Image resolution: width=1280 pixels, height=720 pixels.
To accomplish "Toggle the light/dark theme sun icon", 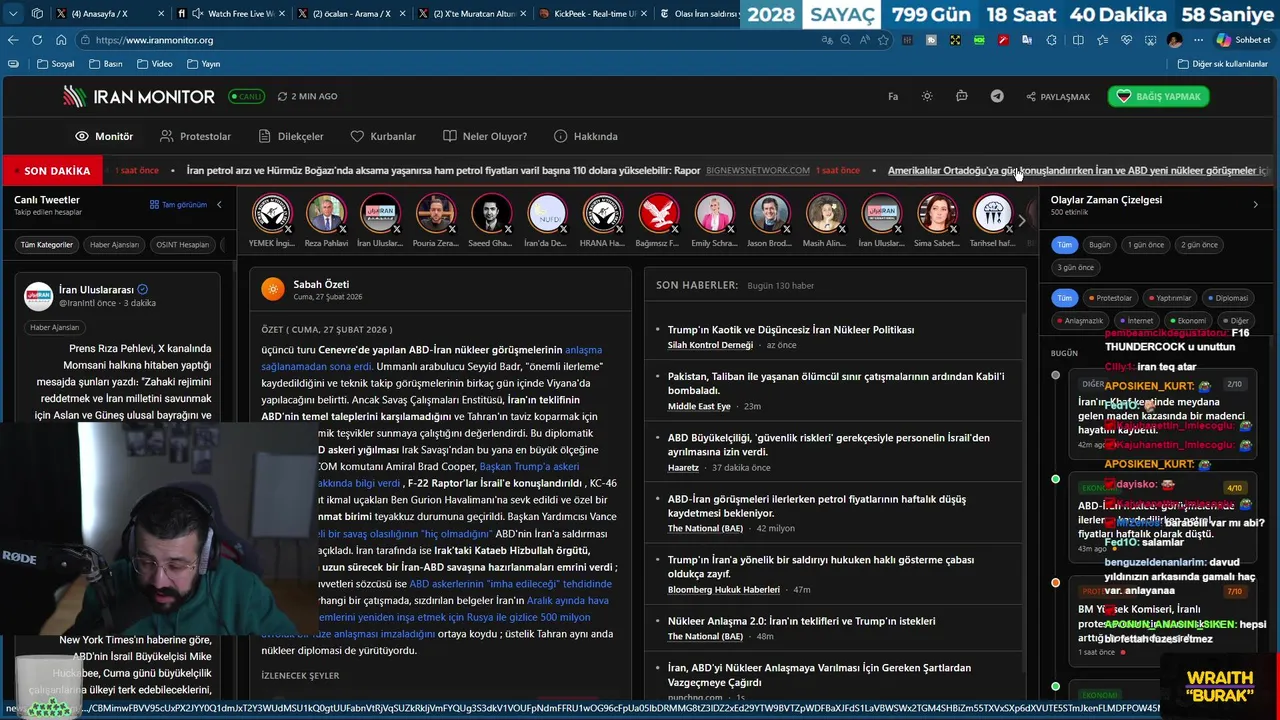I will coord(927,96).
